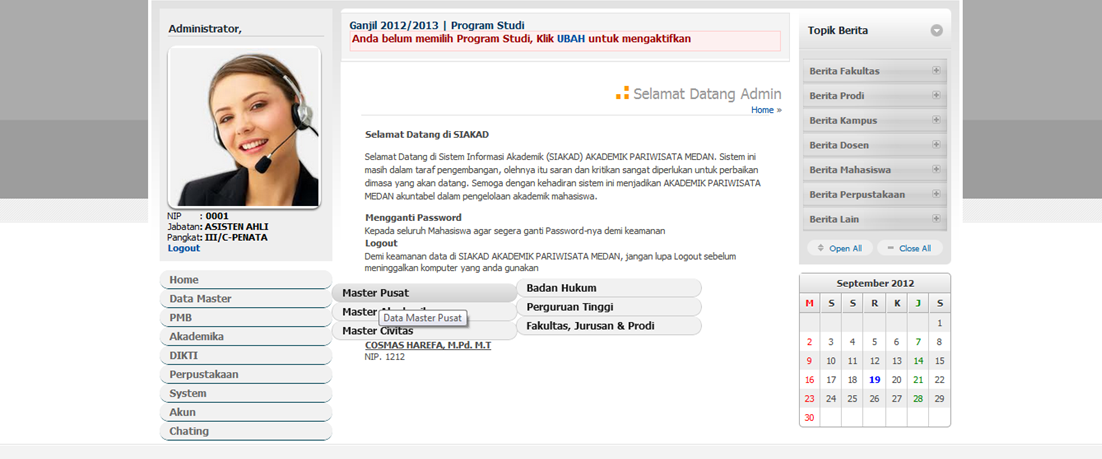Click the Open All button
Image resolution: width=1102 pixels, height=459 pixels.
click(x=840, y=248)
